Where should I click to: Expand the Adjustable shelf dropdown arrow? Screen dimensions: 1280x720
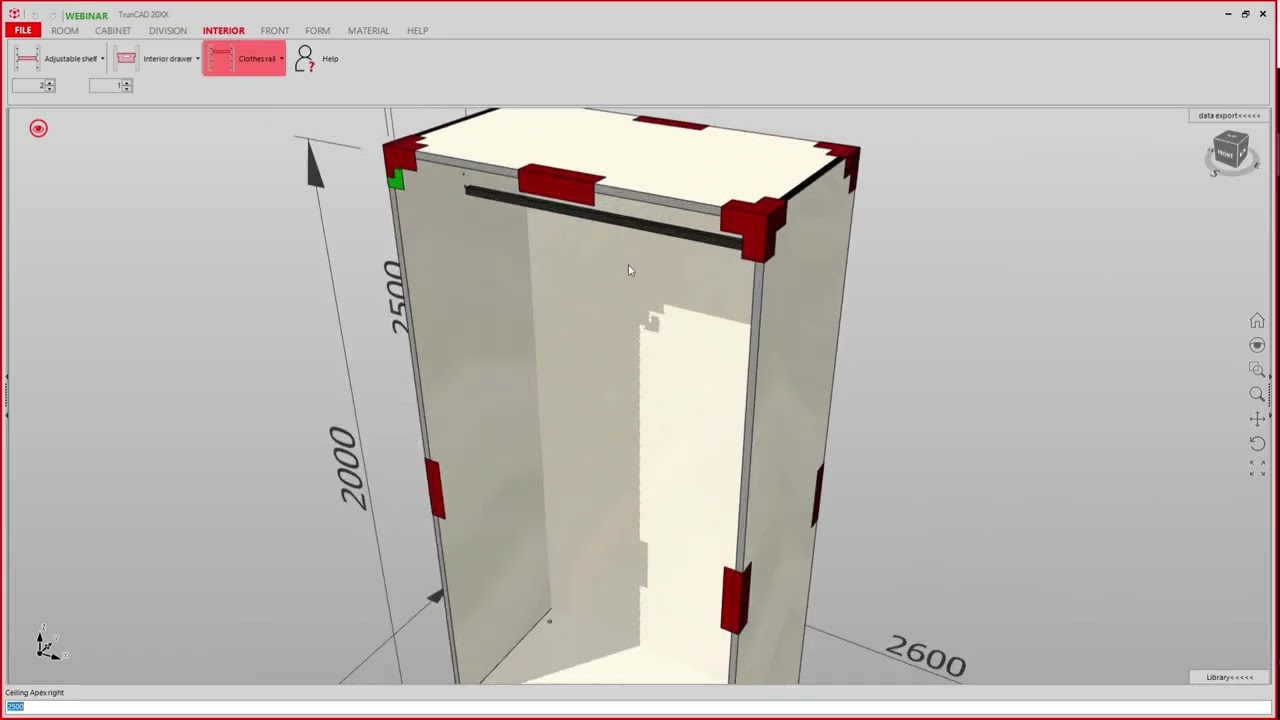102,59
